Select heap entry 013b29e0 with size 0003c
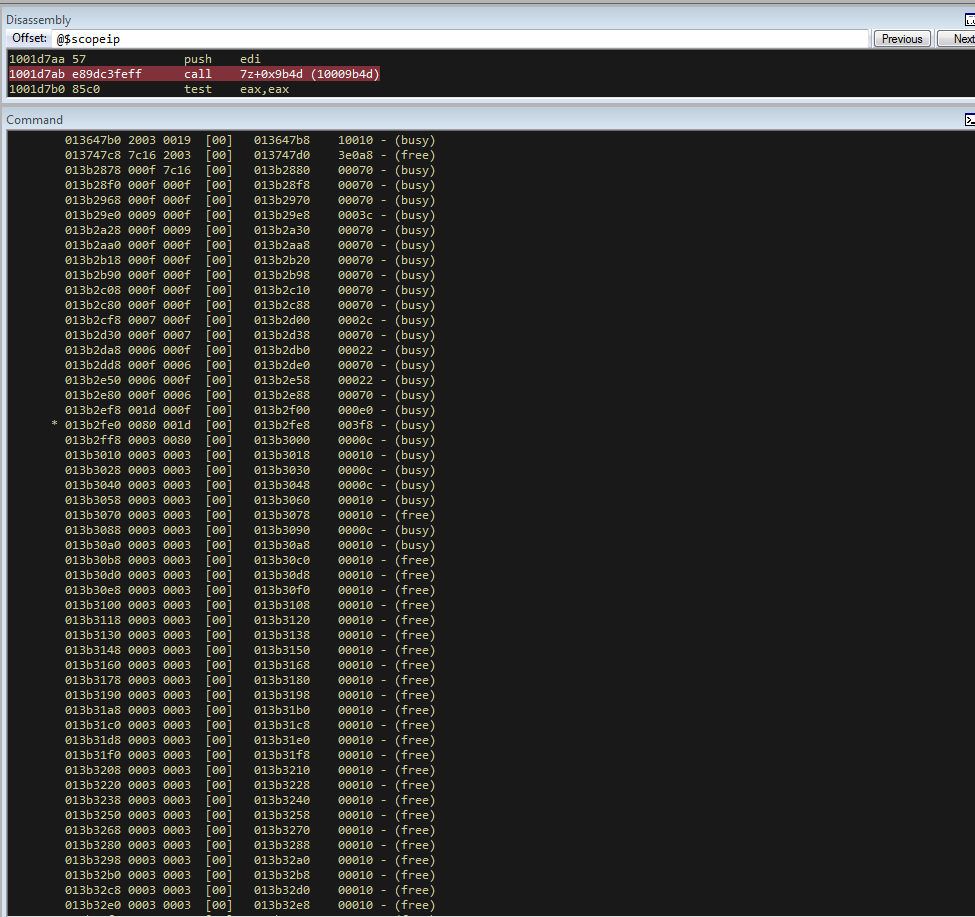 coord(250,215)
